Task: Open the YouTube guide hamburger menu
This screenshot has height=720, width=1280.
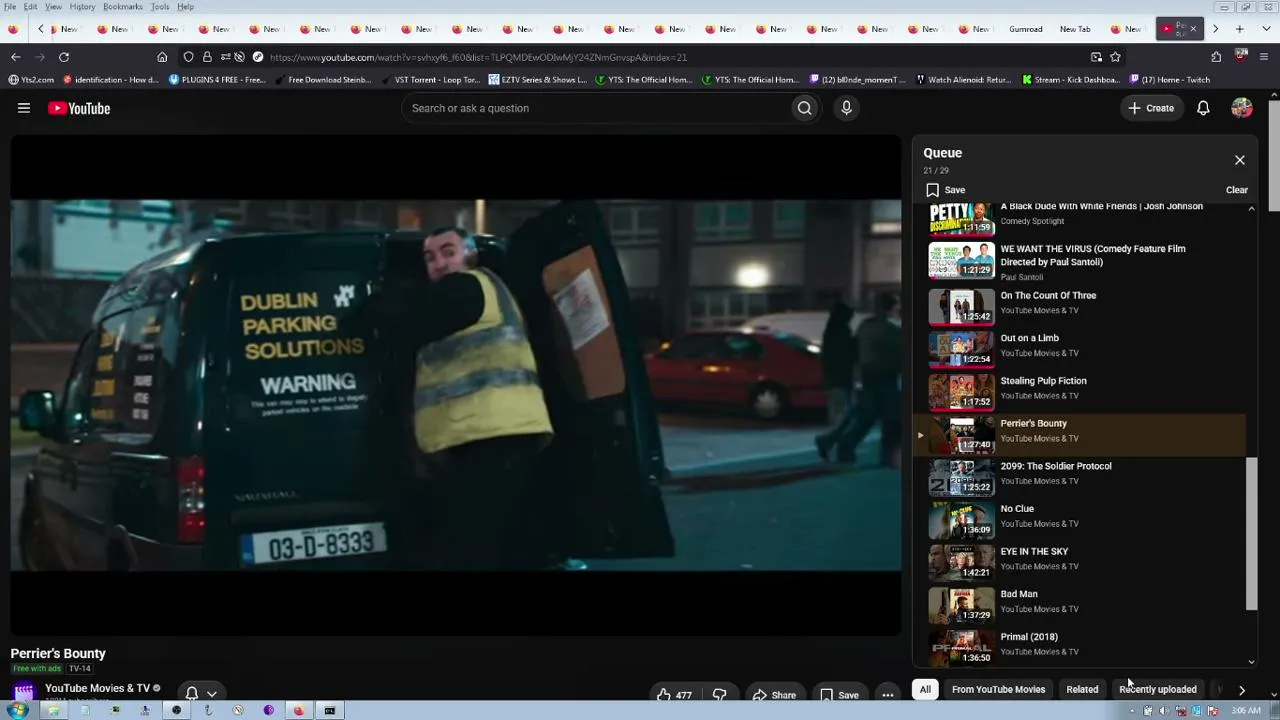Action: 24,108
